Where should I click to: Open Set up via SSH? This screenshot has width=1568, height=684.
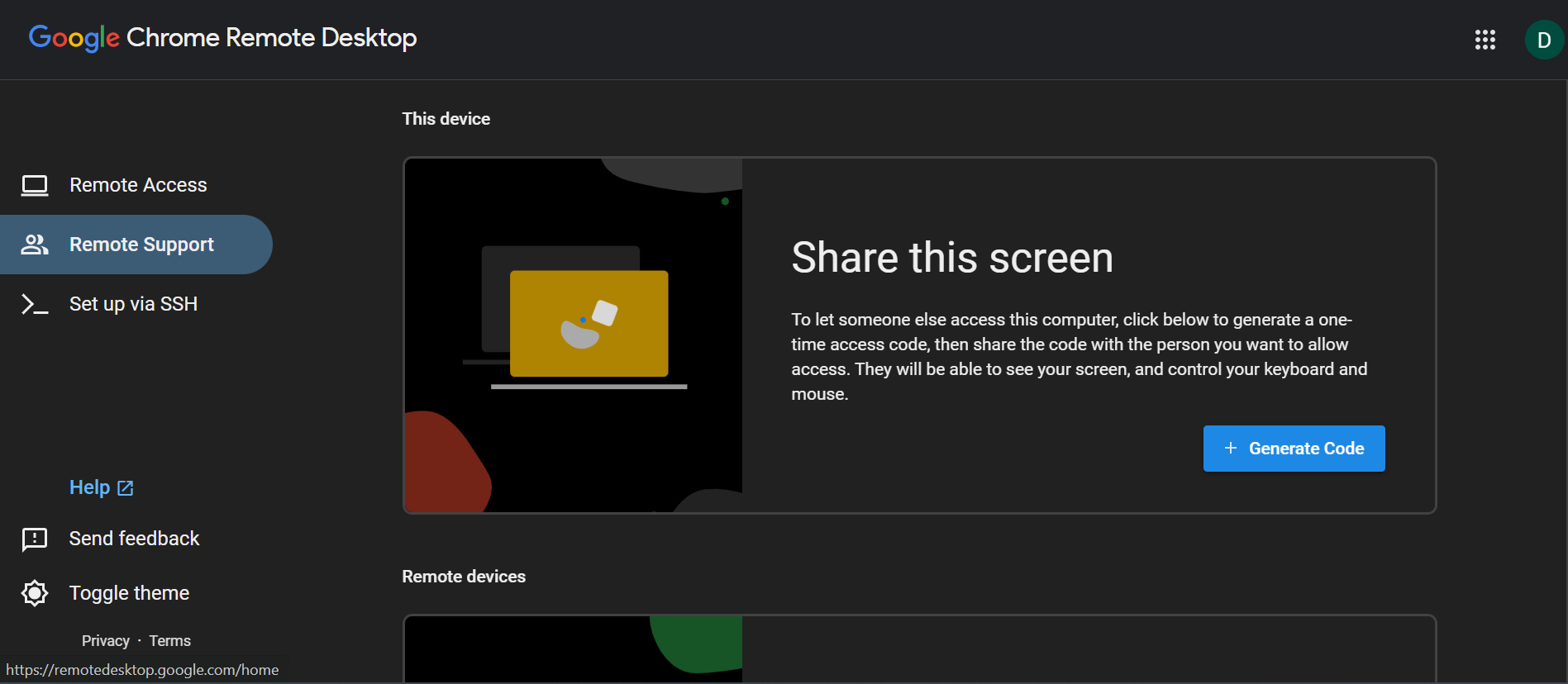coord(136,304)
